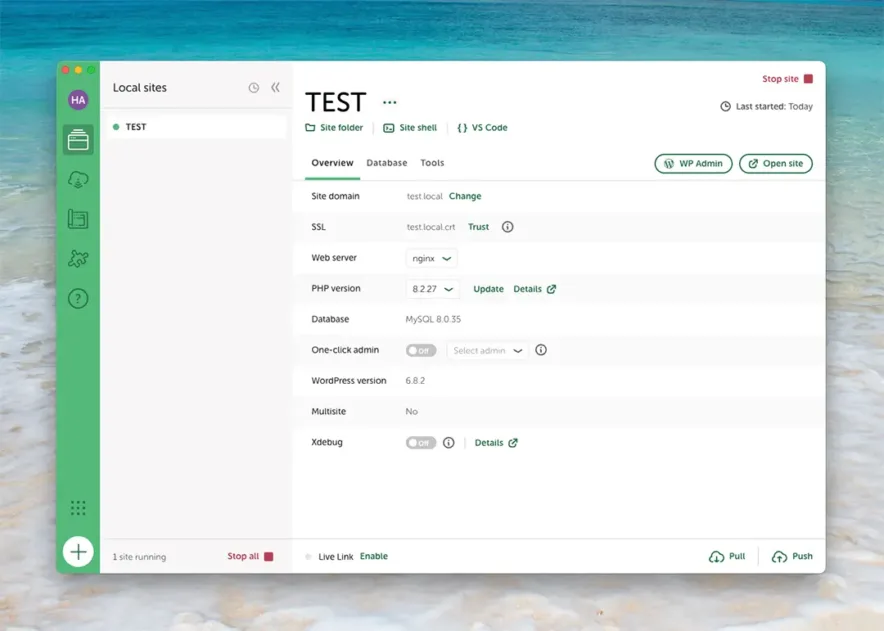Open the apps grid dots icon
Image resolution: width=884 pixels, height=631 pixels.
pyautogui.click(x=78, y=508)
